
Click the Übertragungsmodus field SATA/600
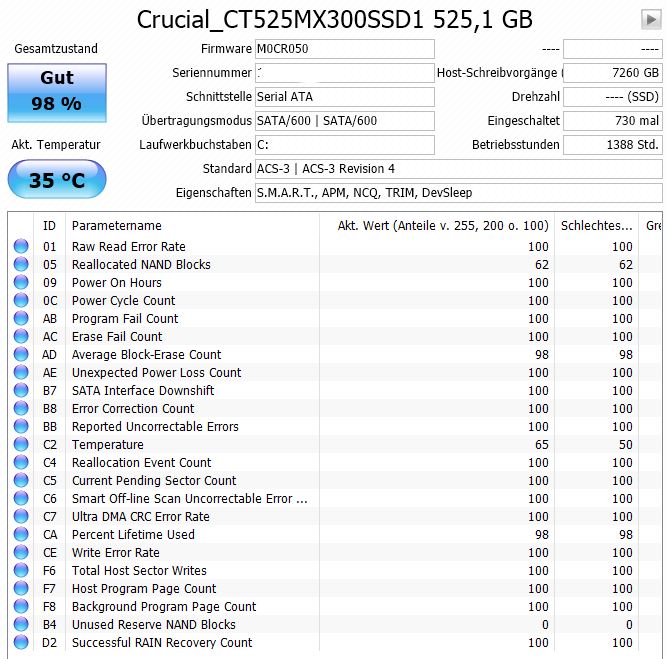pyautogui.click(x=345, y=121)
